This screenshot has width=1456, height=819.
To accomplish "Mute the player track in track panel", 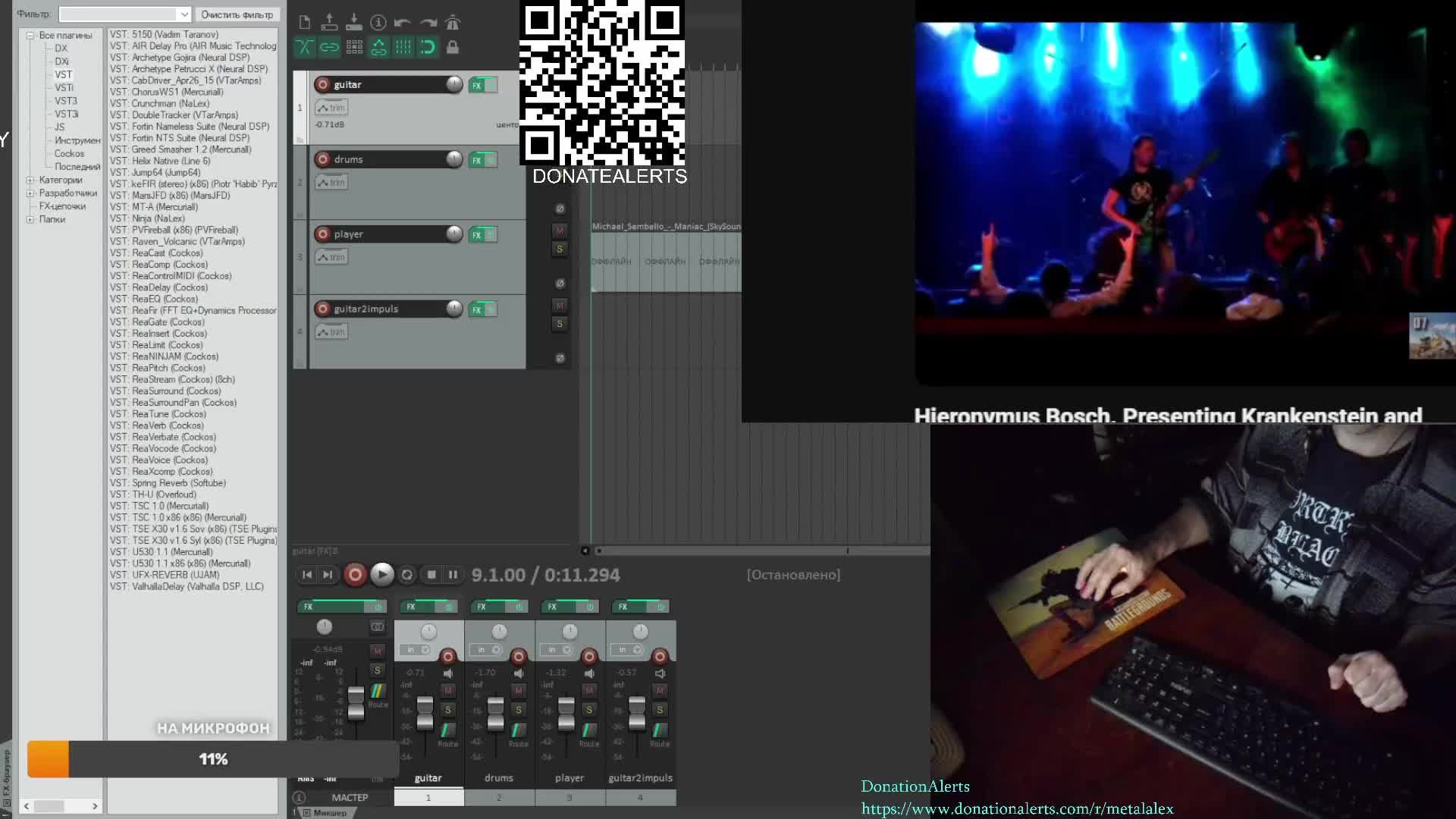I will coord(560,231).
